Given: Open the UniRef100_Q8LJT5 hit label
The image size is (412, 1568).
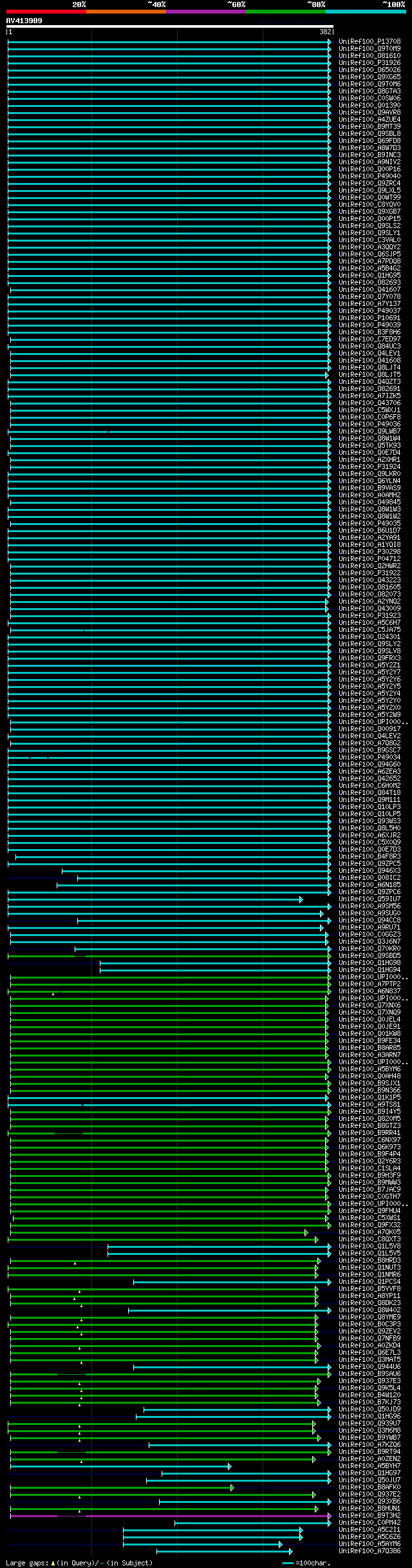Looking at the screenshot, I should [370, 375].
